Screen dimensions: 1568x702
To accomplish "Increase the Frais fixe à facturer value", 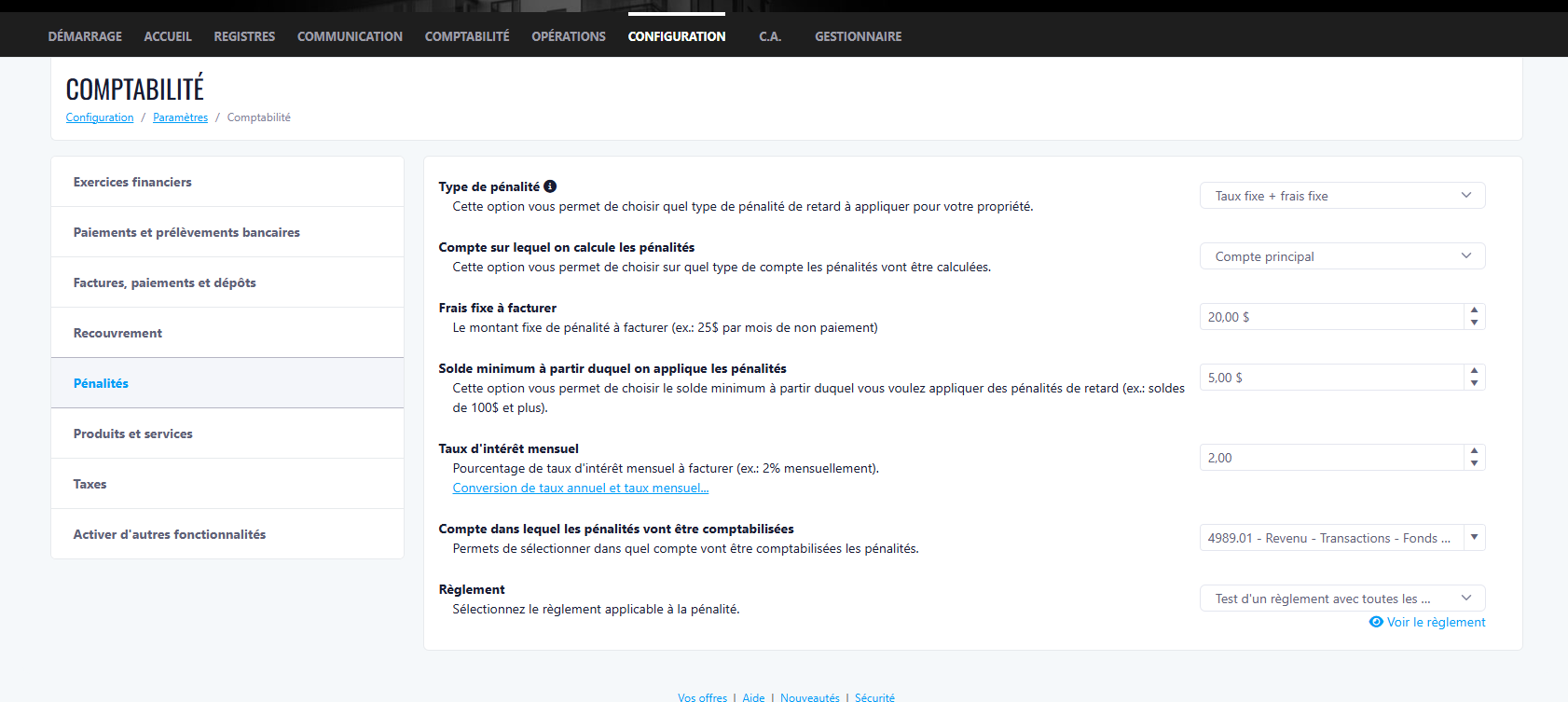I will 1474,310.
